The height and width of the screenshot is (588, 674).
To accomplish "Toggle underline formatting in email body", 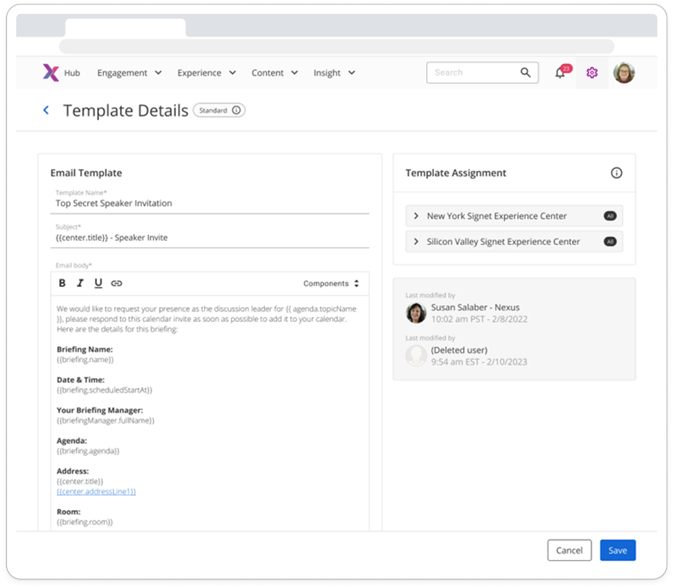I will (98, 284).
